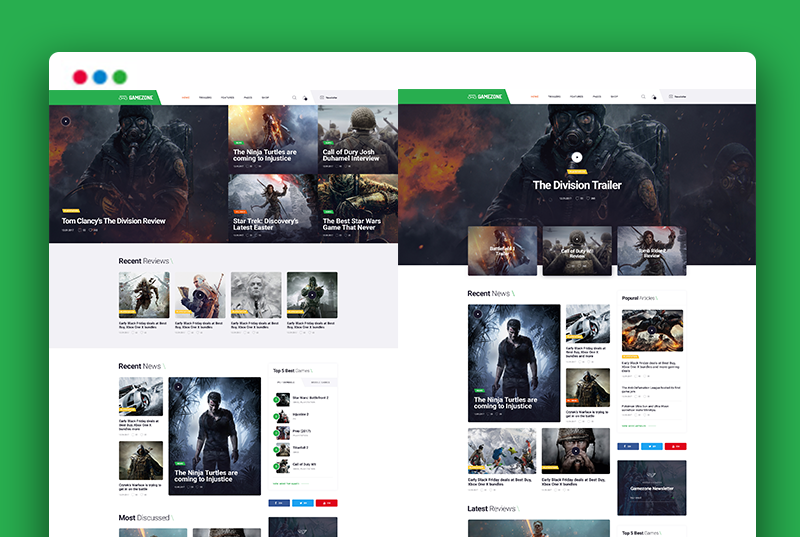
Task: Click the play icon on the soldier face news thumbnail
Action: pos(576,451)
